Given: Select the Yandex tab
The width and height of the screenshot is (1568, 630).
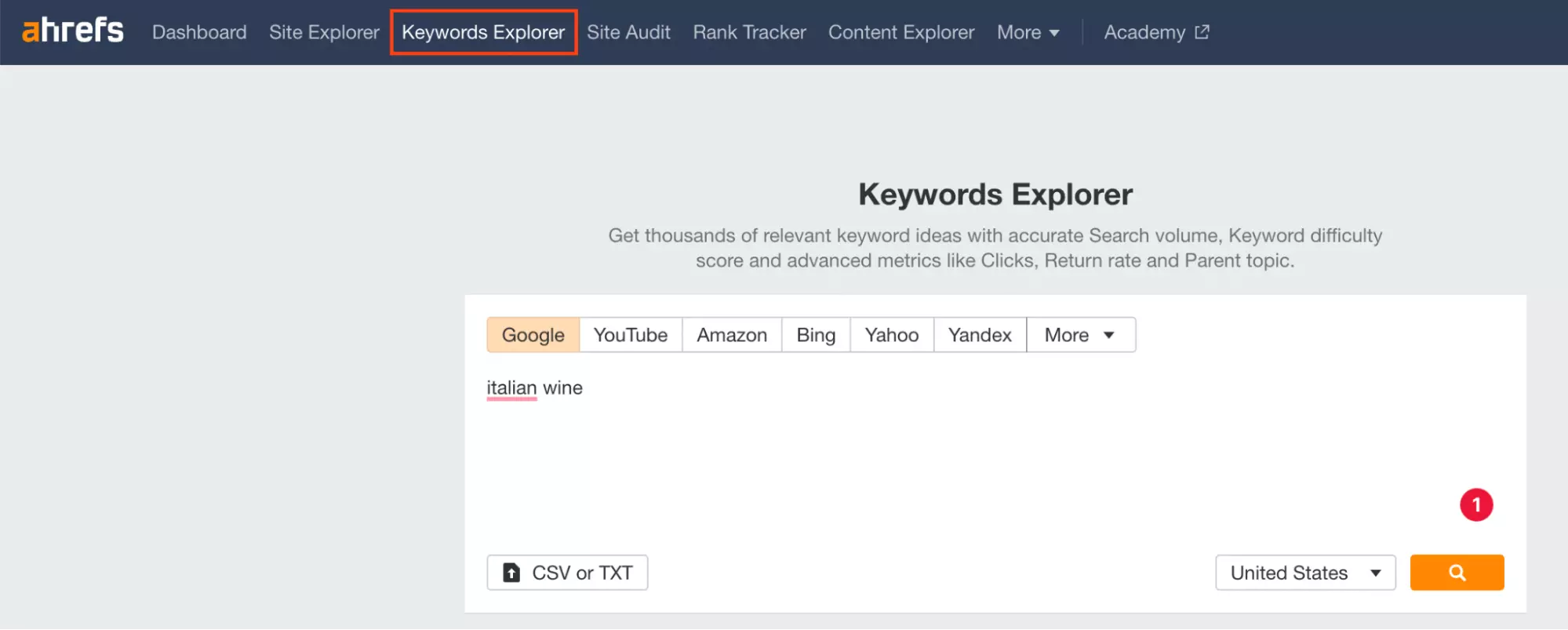Looking at the screenshot, I should (980, 335).
